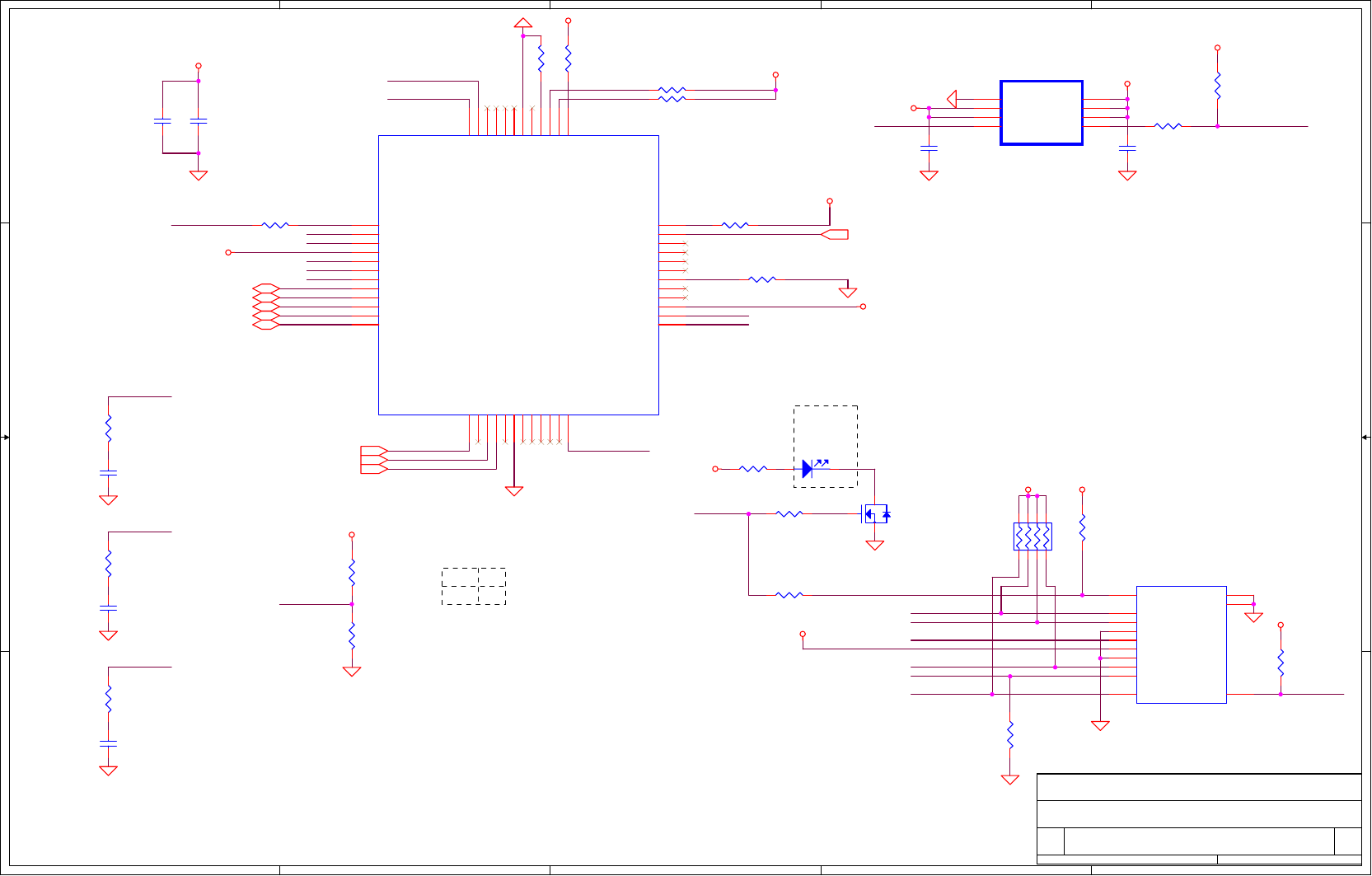The width and height of the screenshot is (1372, 876).
Task: Click the off-page connector right of central IC
Action: pos(835,235)
